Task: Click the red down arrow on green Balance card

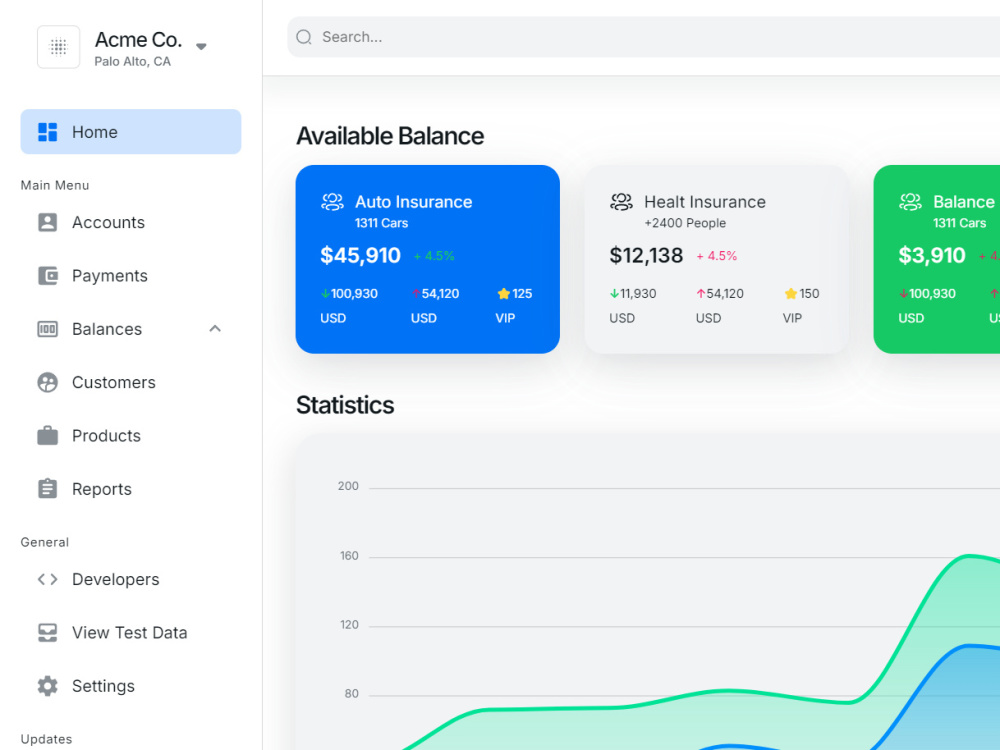Action: 904,293
